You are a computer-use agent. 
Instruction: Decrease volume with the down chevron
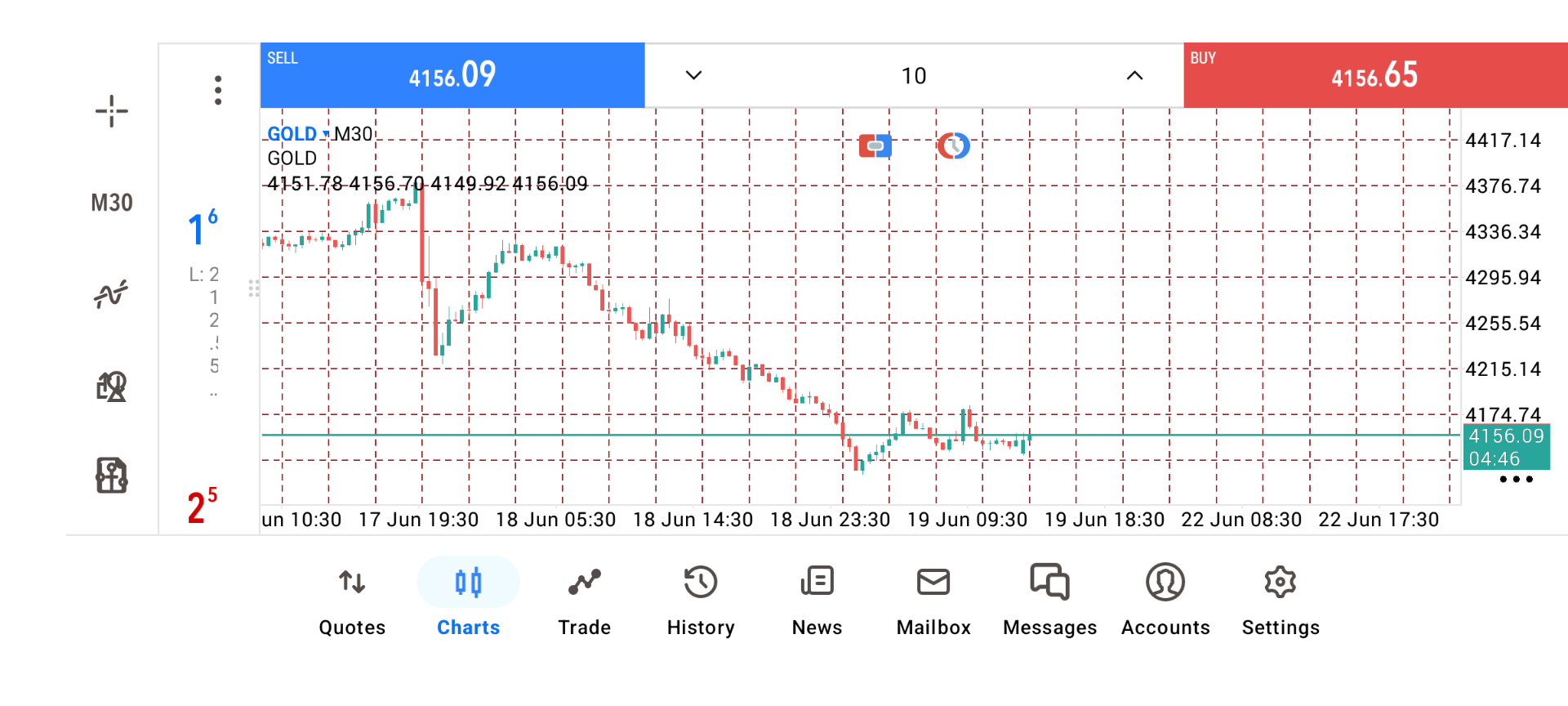[693, 75]
